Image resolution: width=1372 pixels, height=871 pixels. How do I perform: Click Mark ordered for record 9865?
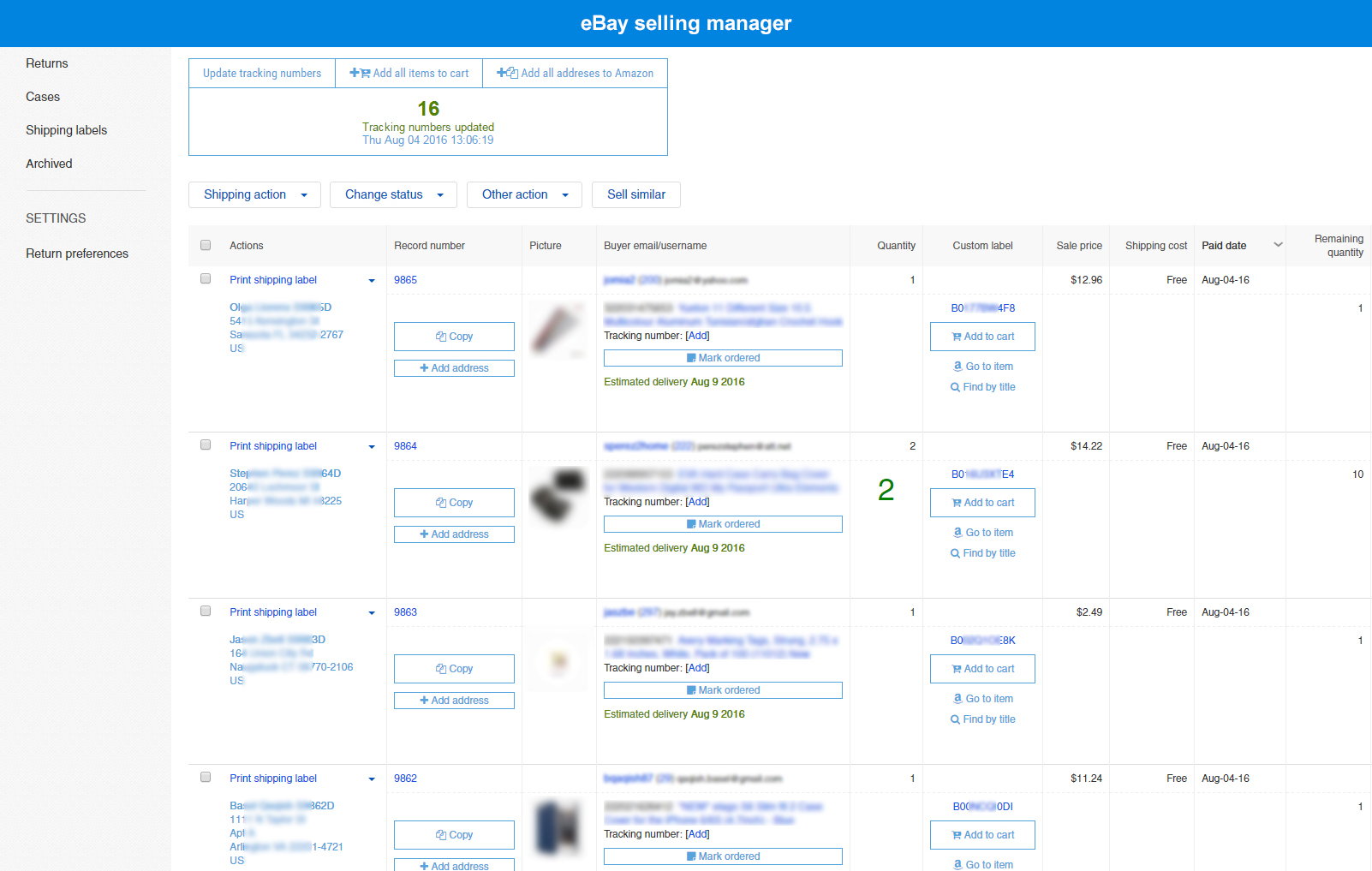(x=723, y=358)
